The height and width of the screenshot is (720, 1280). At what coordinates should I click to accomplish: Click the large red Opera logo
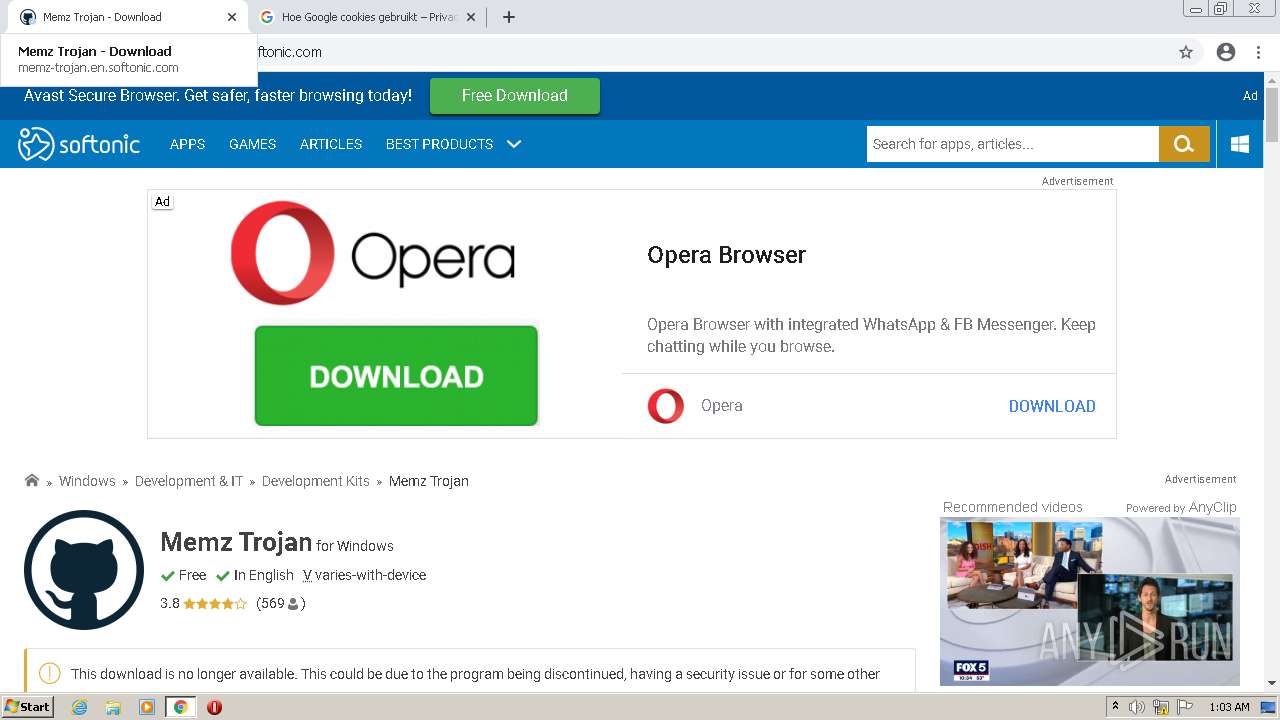283,253
